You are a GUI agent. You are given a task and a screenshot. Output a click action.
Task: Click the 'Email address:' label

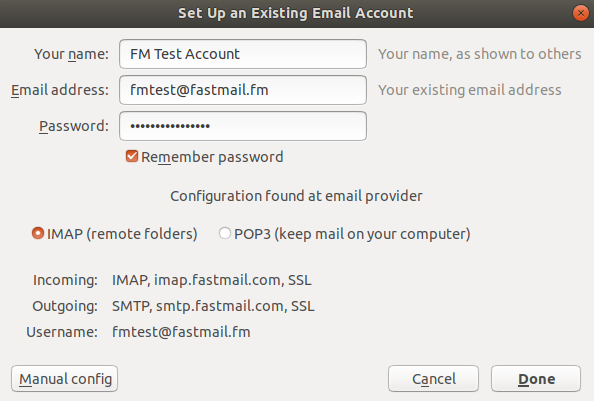pyautogui.click(x=60, y=90)
